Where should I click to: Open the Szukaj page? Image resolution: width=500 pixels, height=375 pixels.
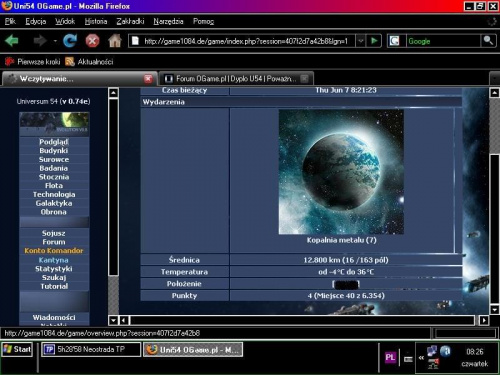point(54,277)
